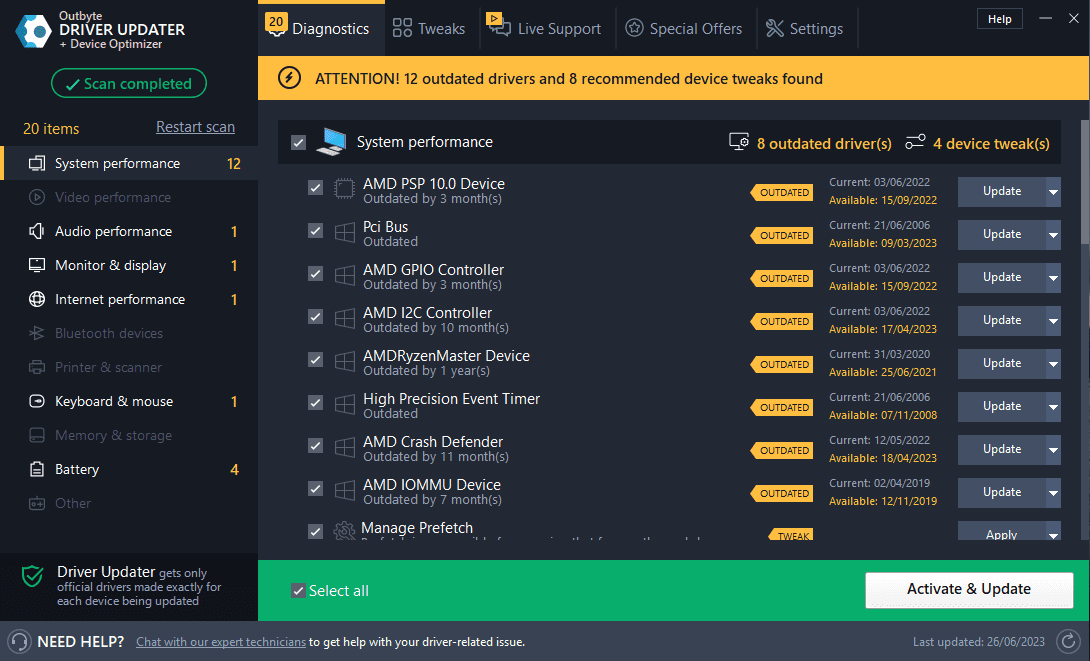Click the Activate & Update button

[x=969, y=589]
